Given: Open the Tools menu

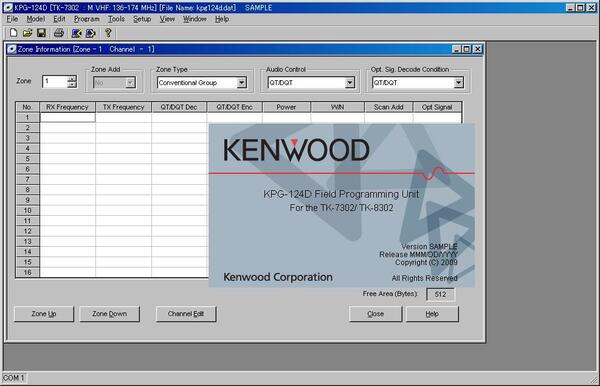Looking at the screenshot, I should (x=116, y=19).
